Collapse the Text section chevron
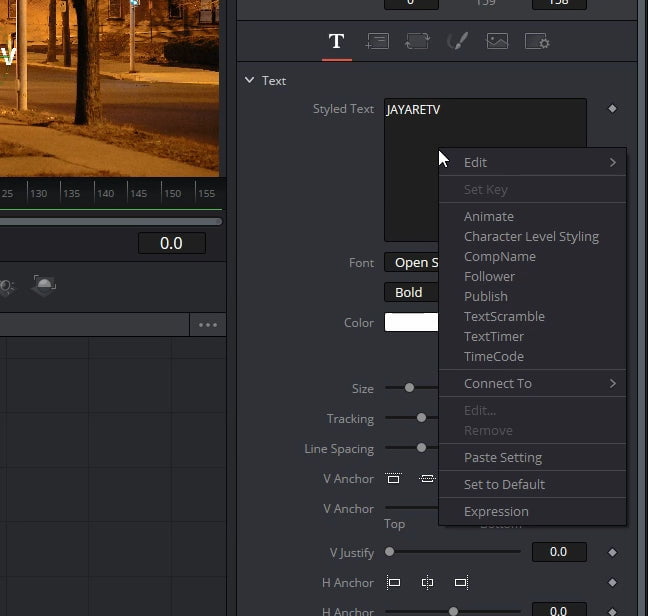The width and height of the screenshot is (648, 616). (x=249, y=80)
